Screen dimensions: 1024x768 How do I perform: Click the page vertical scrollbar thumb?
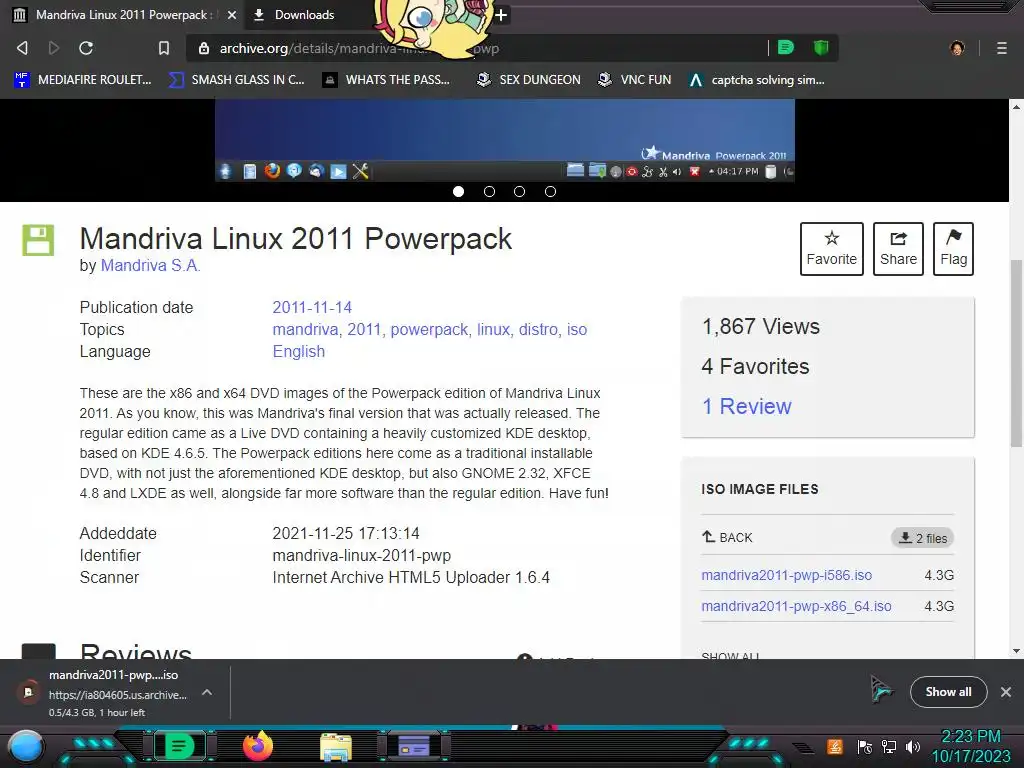click(x=1016, y=353)
